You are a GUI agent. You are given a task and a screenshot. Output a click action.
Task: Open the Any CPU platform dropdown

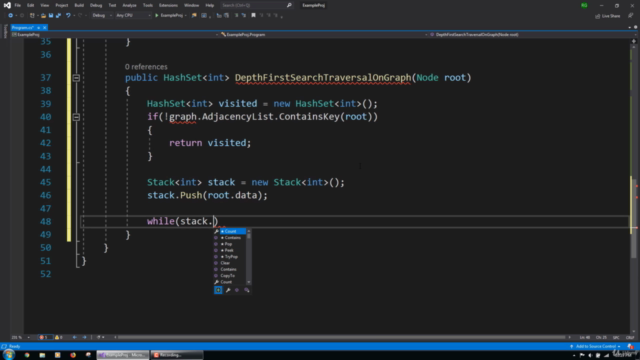[x=133, y=16]
